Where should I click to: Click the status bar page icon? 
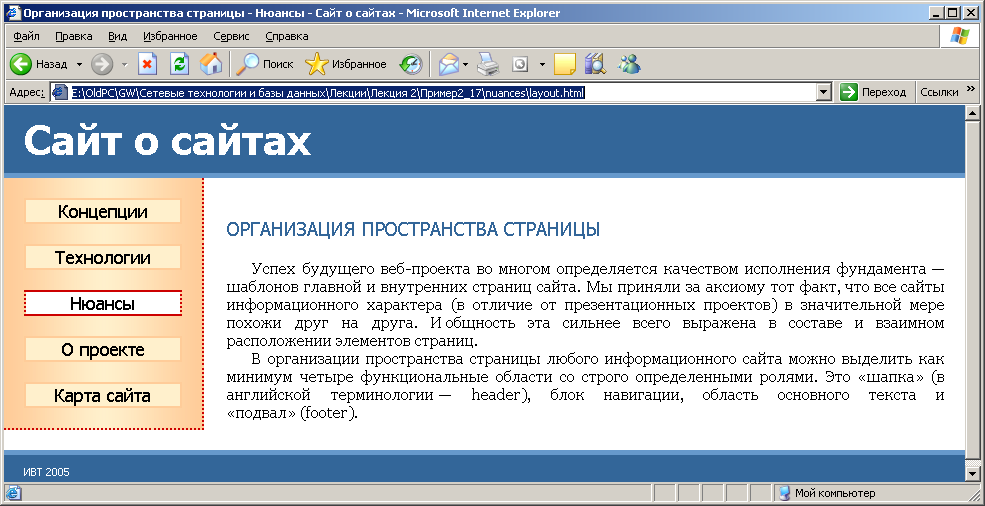pos(13,493)
